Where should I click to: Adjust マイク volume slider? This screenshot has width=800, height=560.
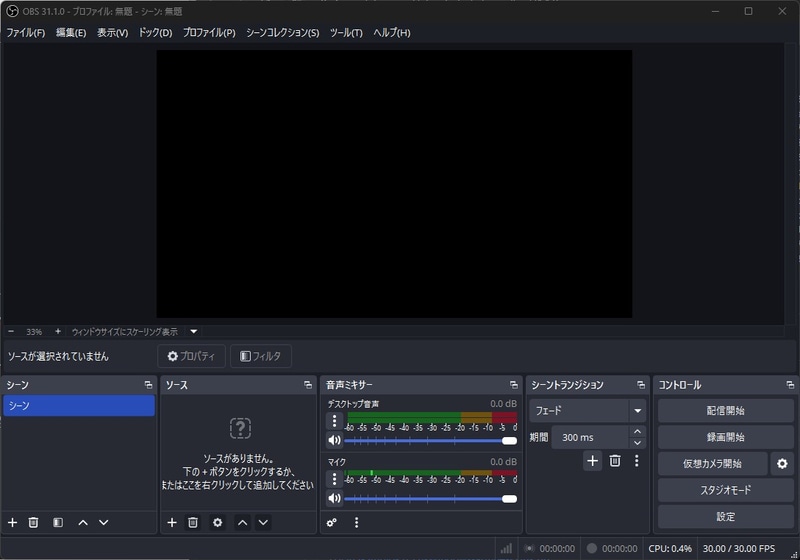coord(431,499)
